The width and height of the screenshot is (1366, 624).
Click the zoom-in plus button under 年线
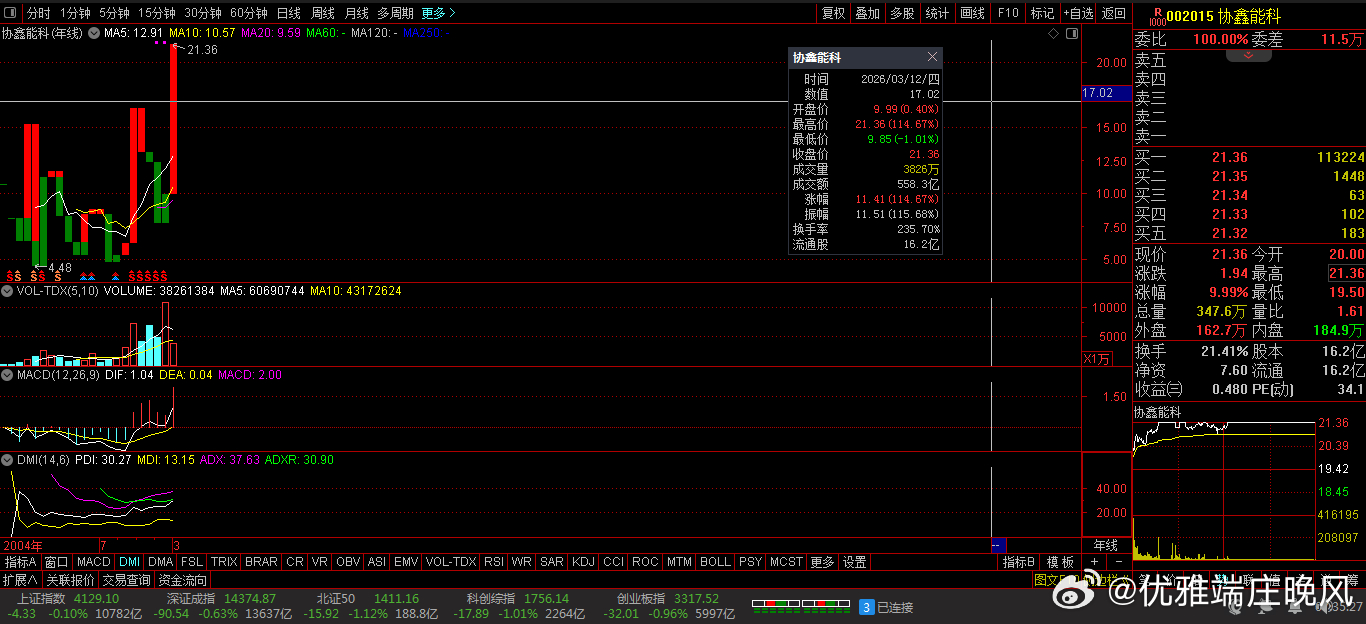1094,562
